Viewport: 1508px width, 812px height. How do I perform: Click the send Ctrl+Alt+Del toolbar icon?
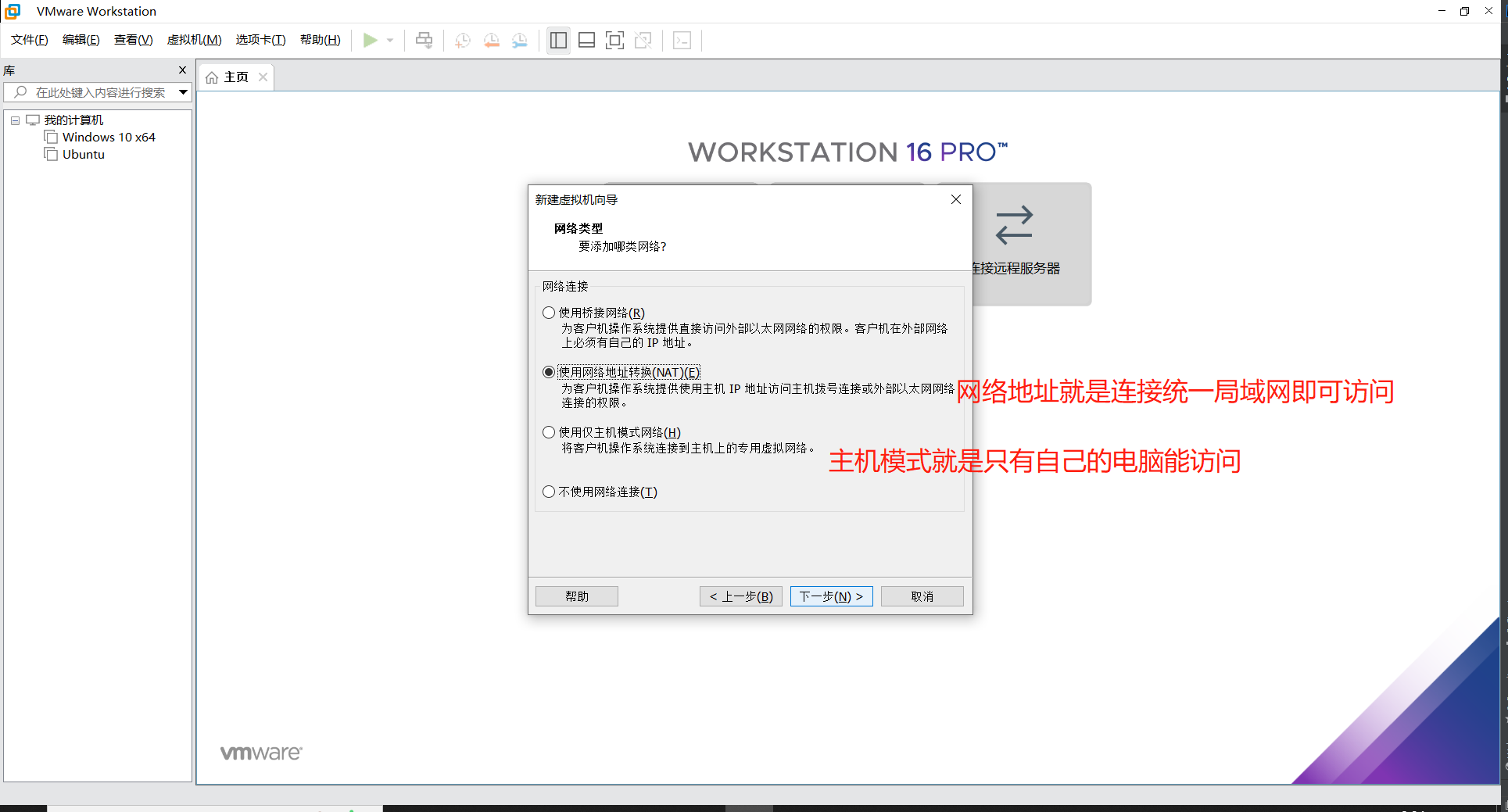[424, 40]
